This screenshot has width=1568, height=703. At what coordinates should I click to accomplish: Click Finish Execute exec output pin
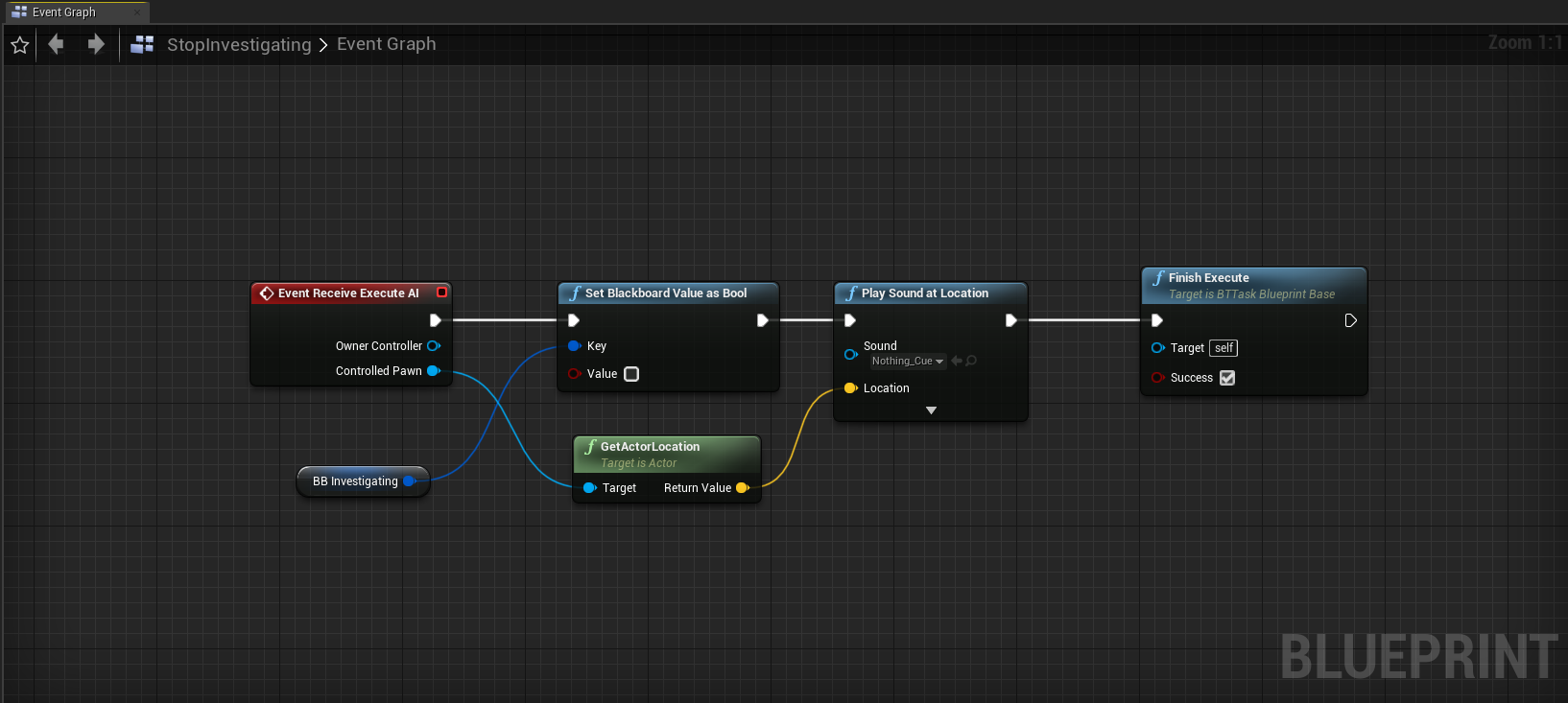tap(1351, 320)
